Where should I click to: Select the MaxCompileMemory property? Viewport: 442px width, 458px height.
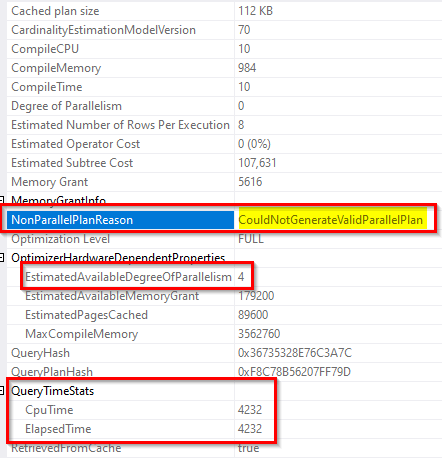[x=81, y=334]
